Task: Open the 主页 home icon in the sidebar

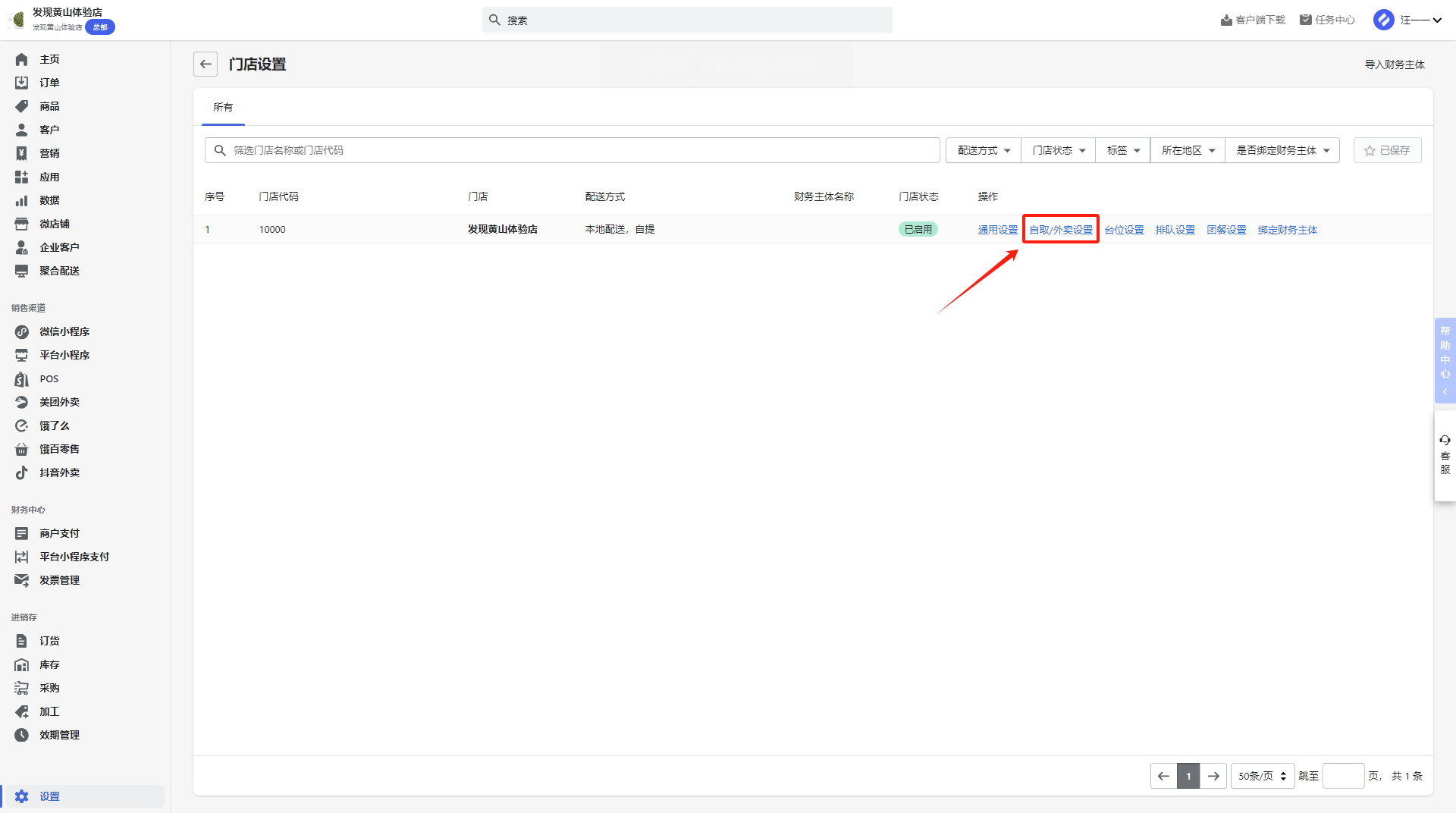Action: click(21, 59)
